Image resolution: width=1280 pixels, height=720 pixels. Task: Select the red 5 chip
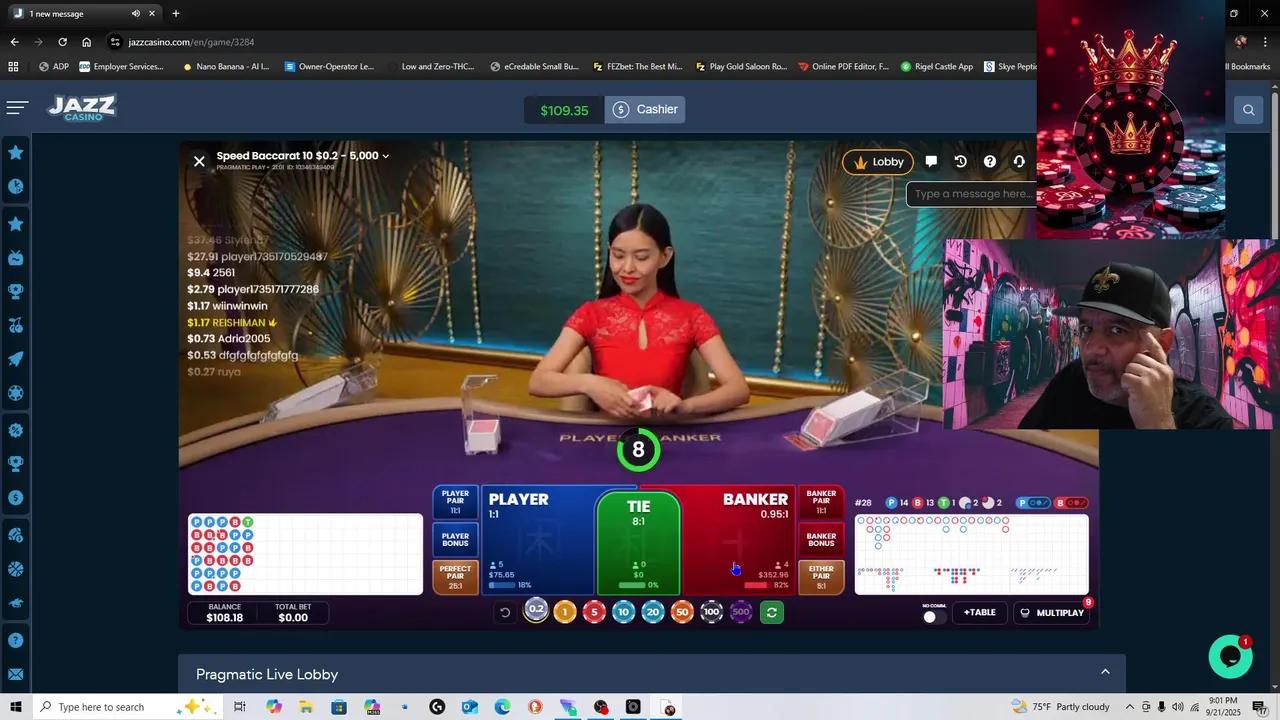tap(594, 612)
